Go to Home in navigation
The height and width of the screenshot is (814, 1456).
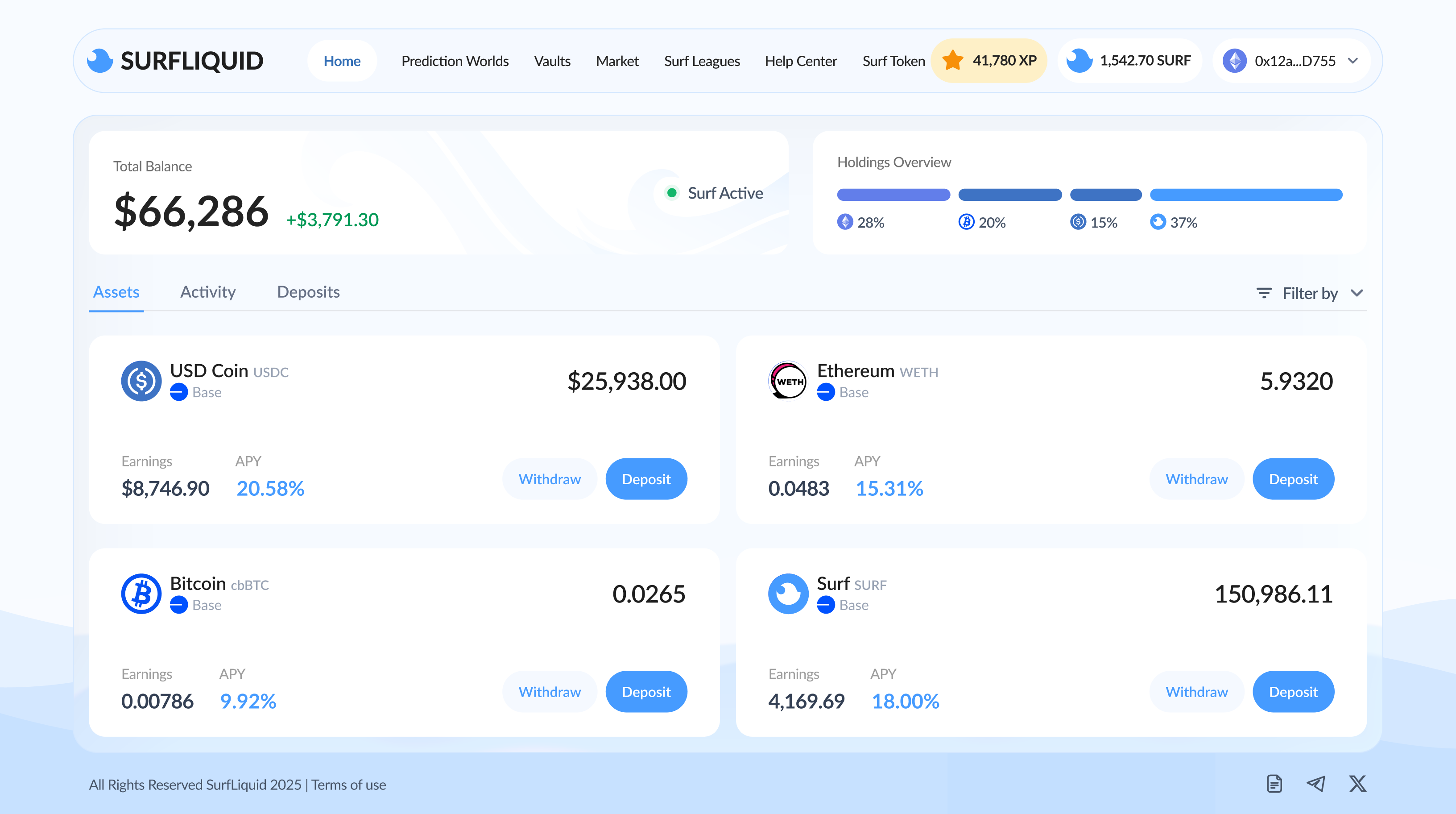click(x=342, y=61)
